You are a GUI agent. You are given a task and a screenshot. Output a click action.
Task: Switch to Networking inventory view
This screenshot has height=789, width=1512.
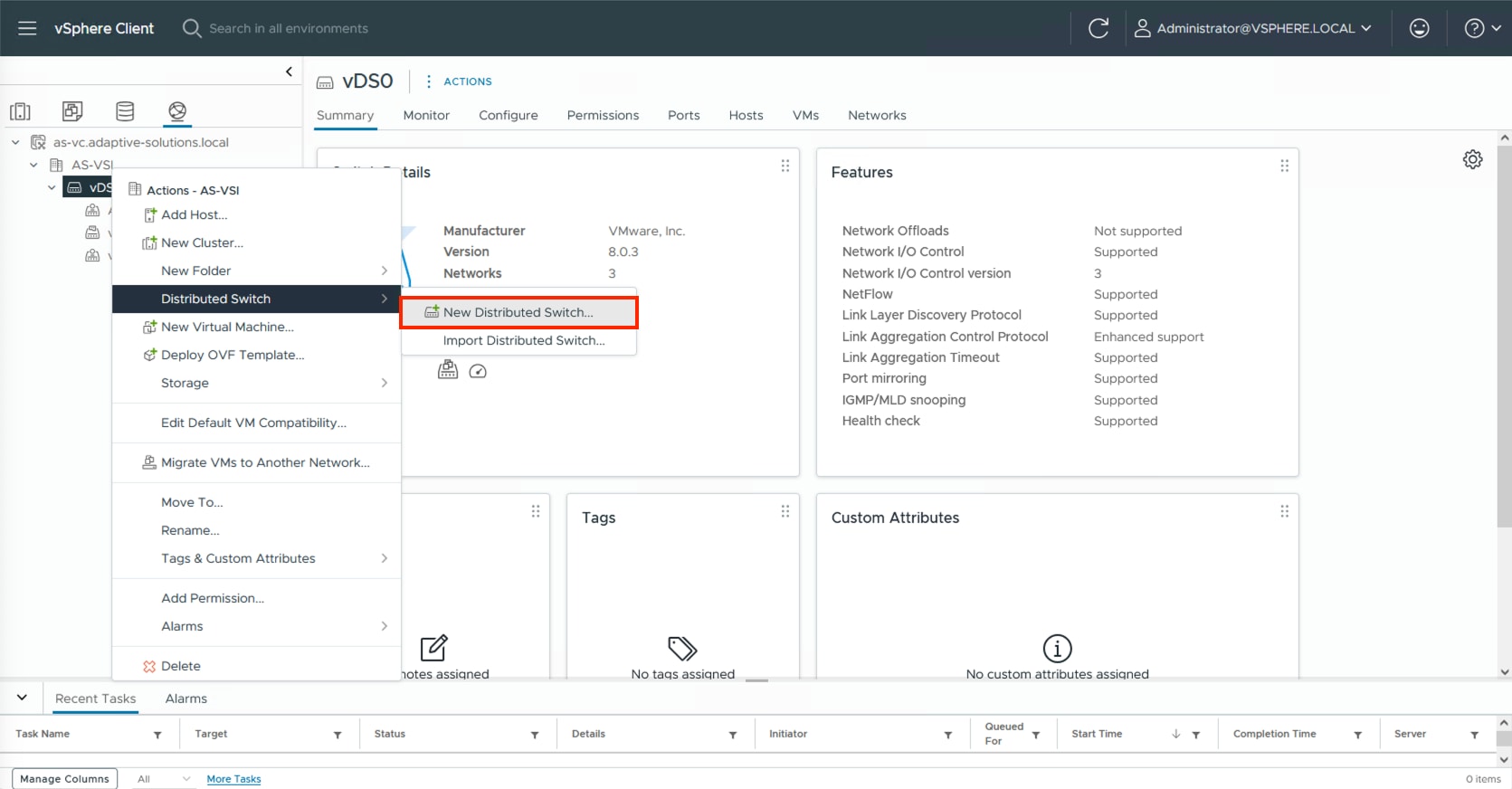[x=177, y=111]
